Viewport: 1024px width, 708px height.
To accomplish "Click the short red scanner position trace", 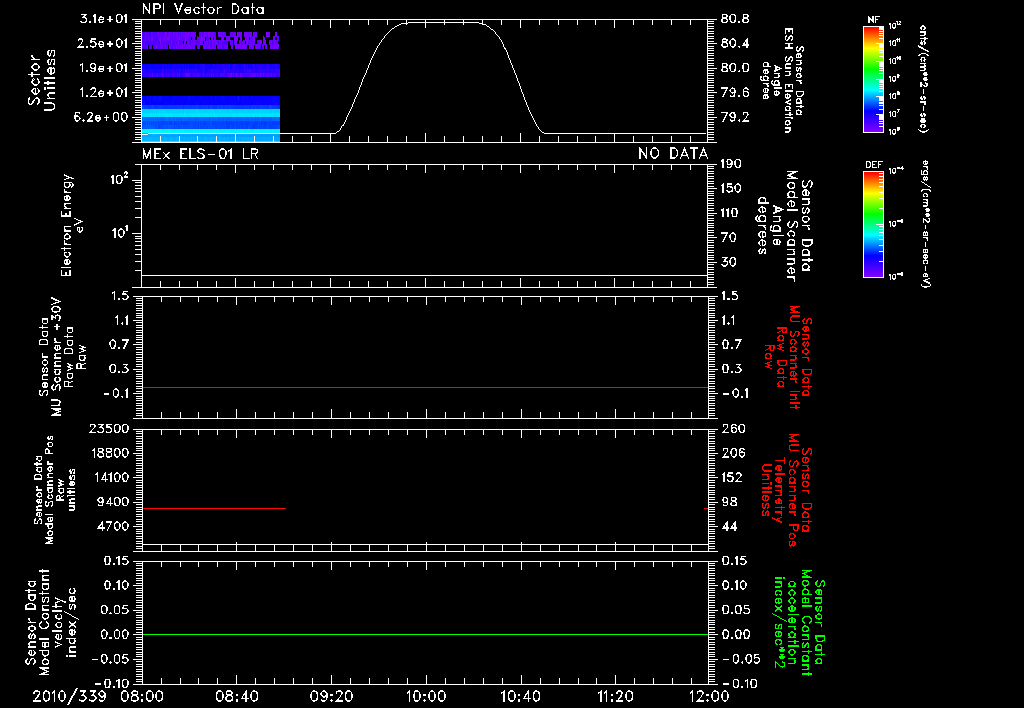I will pyautogui.click(x=214, y=508).
